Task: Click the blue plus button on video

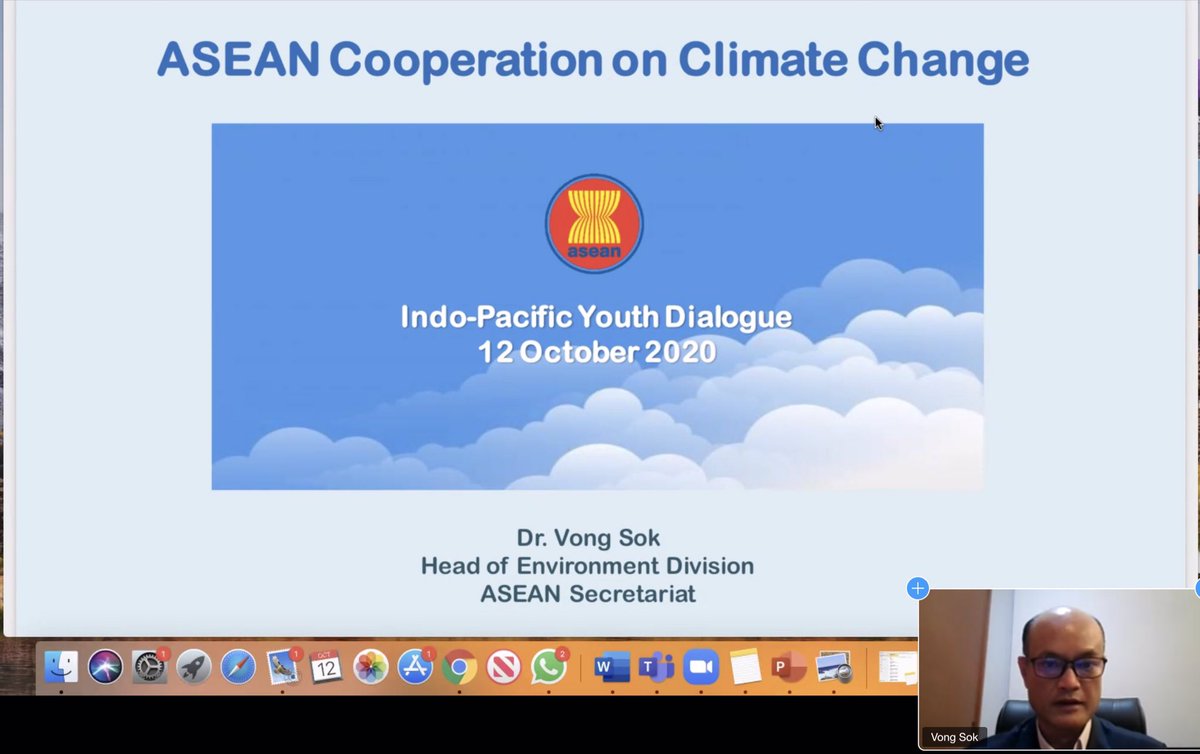Action: click(x=918, y=588)
